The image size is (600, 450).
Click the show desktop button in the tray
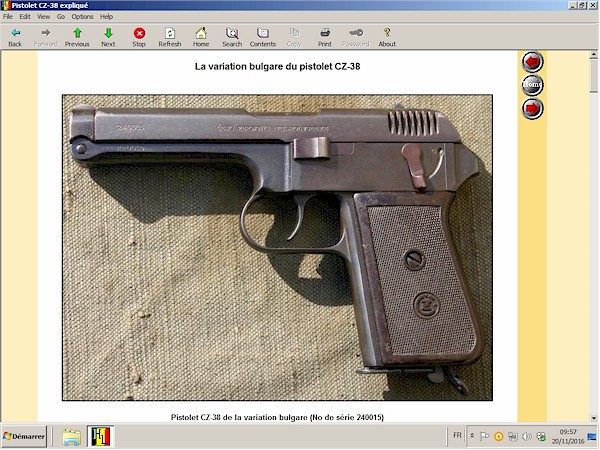[592, 436]
